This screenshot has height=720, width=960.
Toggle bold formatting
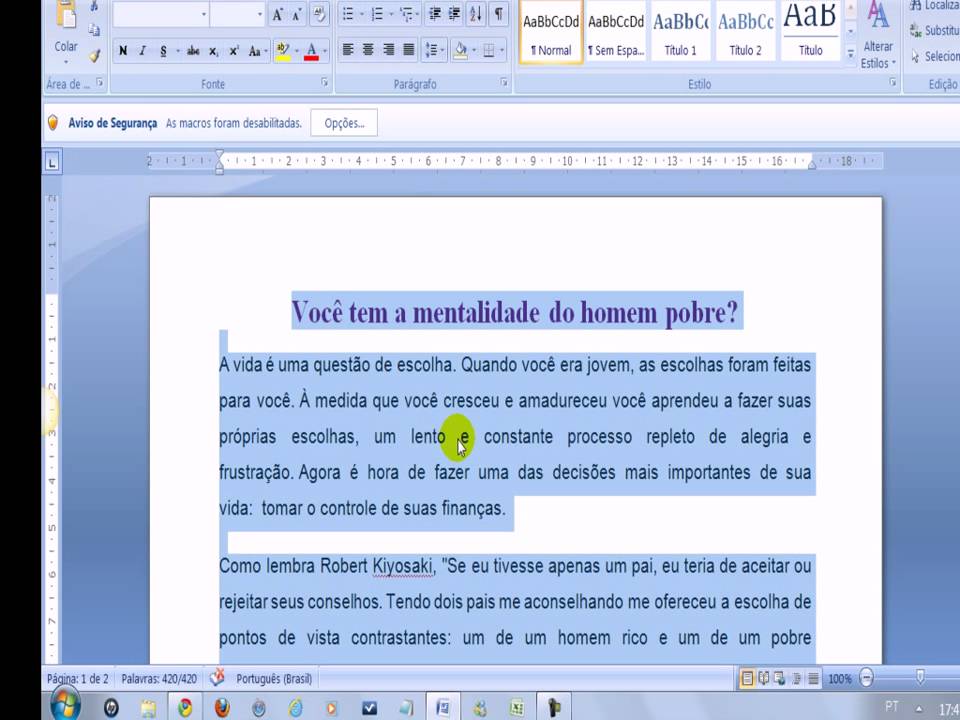121,51
